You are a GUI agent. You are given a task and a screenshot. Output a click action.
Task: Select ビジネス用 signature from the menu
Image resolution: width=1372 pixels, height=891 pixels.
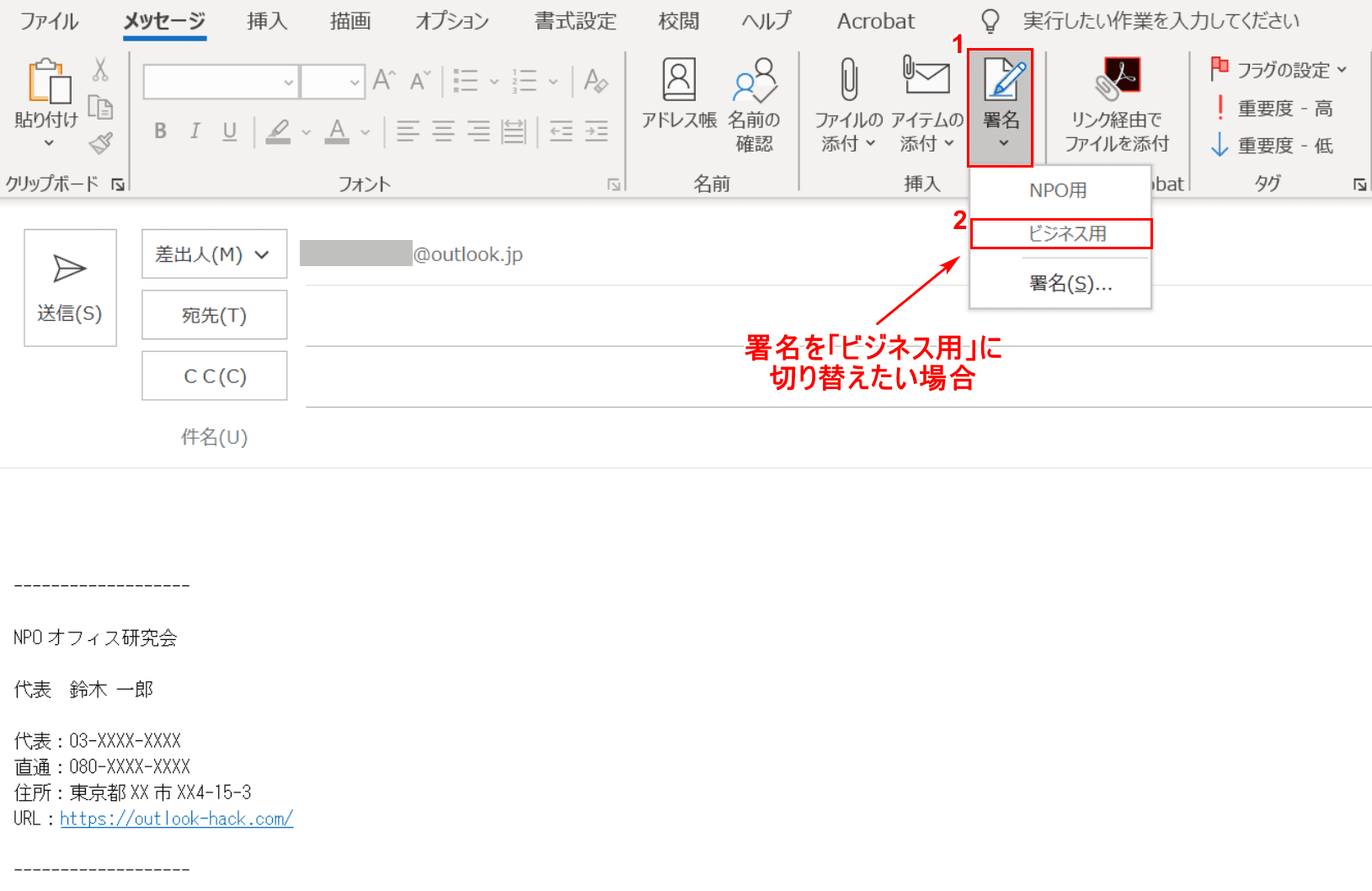[x=1061, y=234]
